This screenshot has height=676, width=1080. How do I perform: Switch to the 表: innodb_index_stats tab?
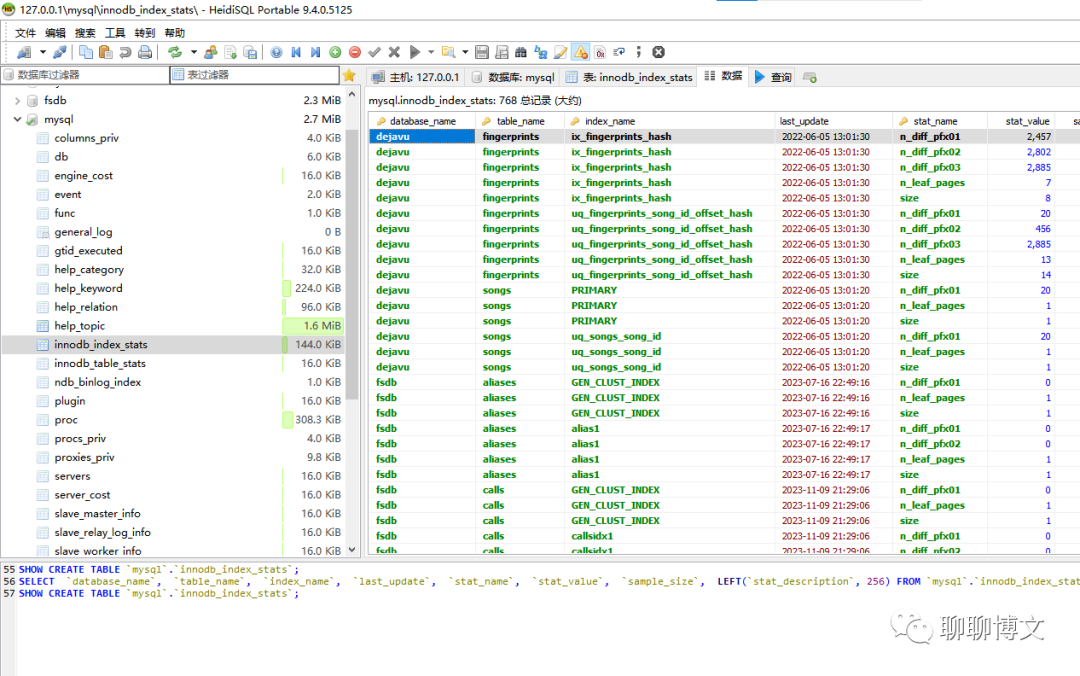[x=629, y=77]
